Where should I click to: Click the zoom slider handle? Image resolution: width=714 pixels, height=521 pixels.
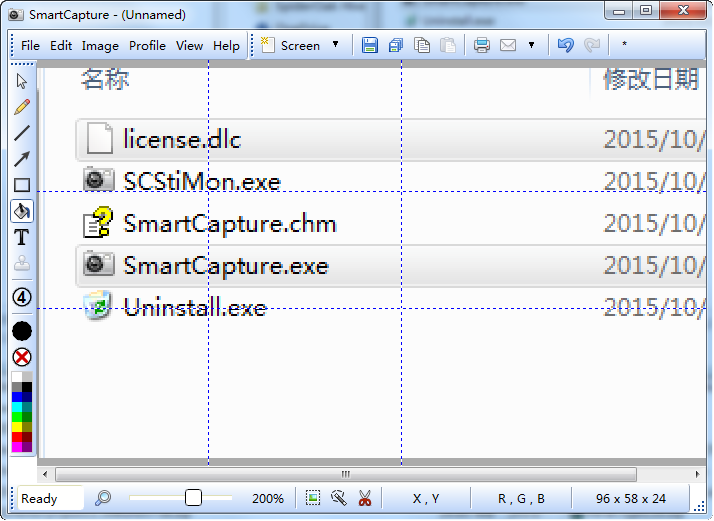tap(194, 498)
